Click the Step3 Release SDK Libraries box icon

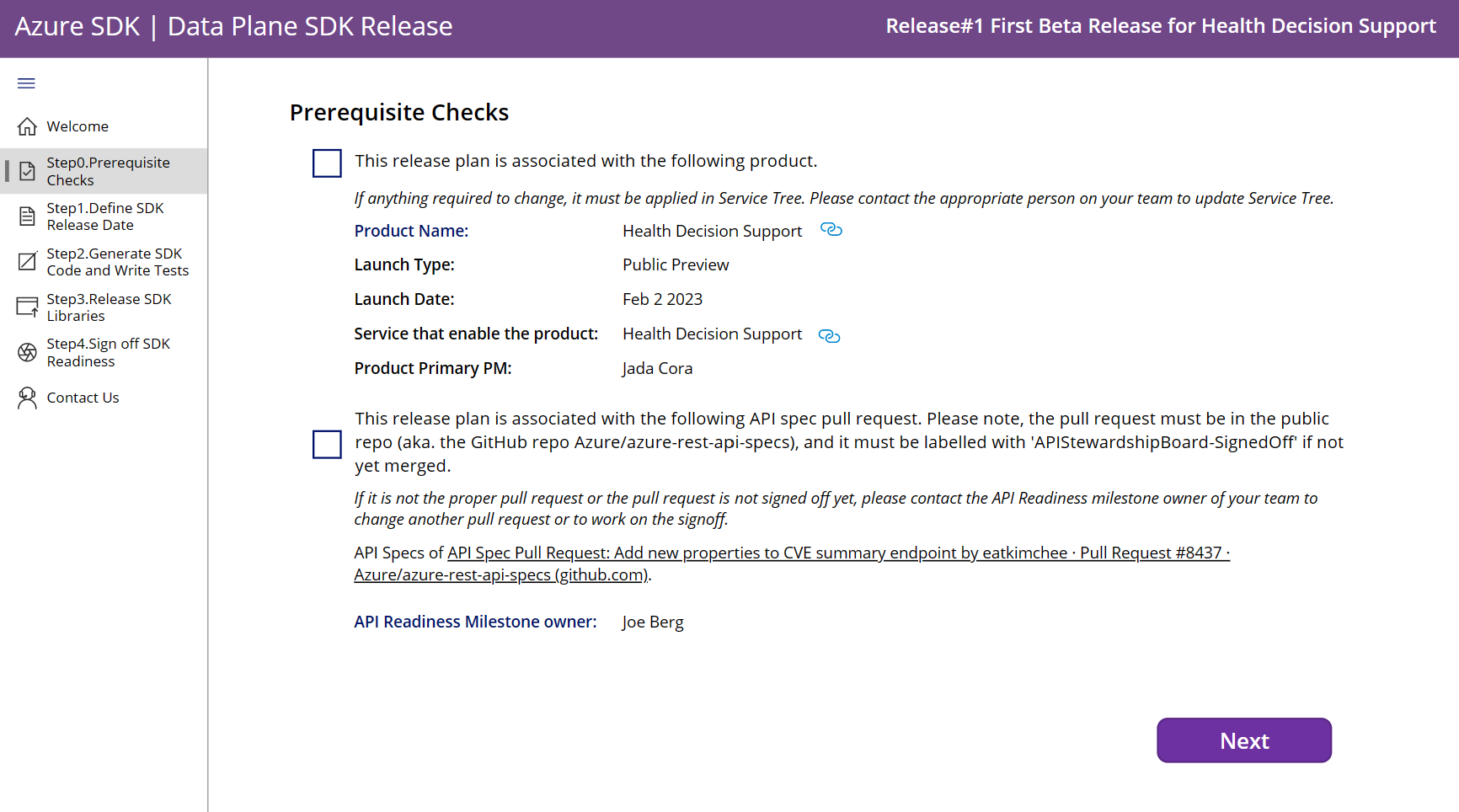26,307
